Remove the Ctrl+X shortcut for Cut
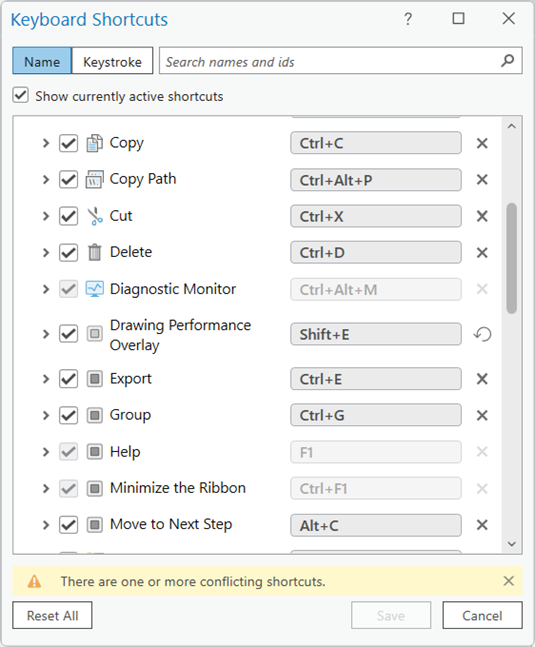 (x=482, y=216)
